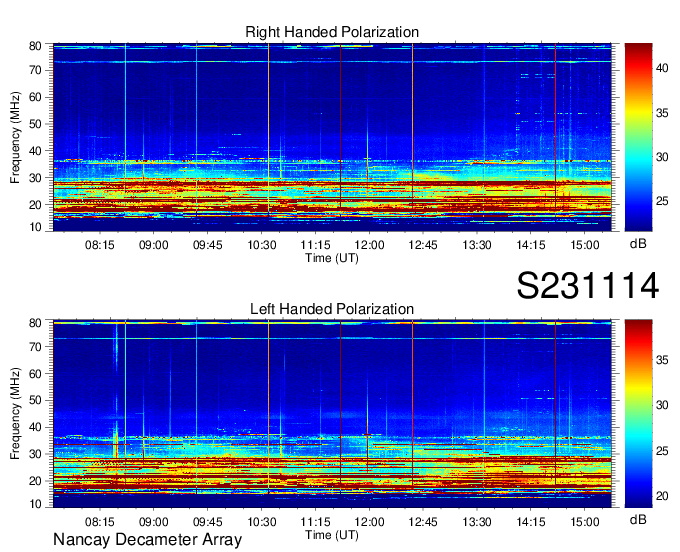Click the 70 MHz tick on Right Handed plot

pyautogui.click(x=35, y=70)
